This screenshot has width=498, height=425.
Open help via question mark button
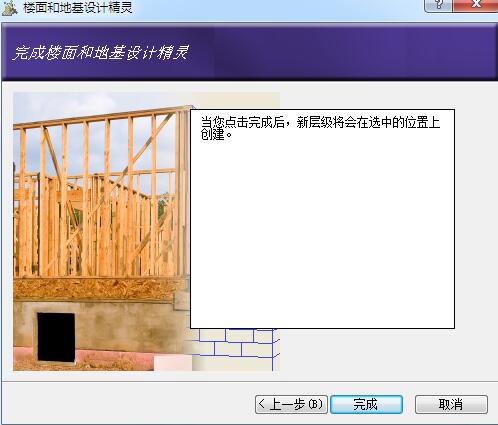pyautogui.click(x=438, y=5)
